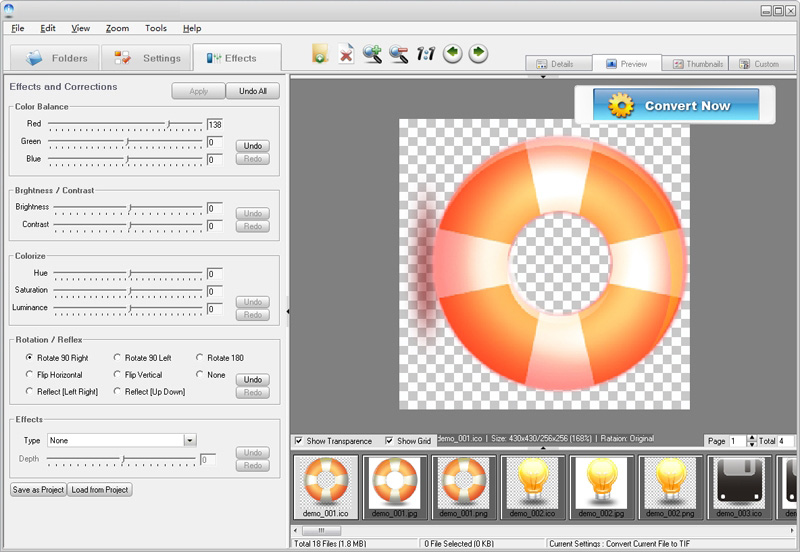800x552 pixels.
Task: Click Save as Project button
Action: pos(38,489)
